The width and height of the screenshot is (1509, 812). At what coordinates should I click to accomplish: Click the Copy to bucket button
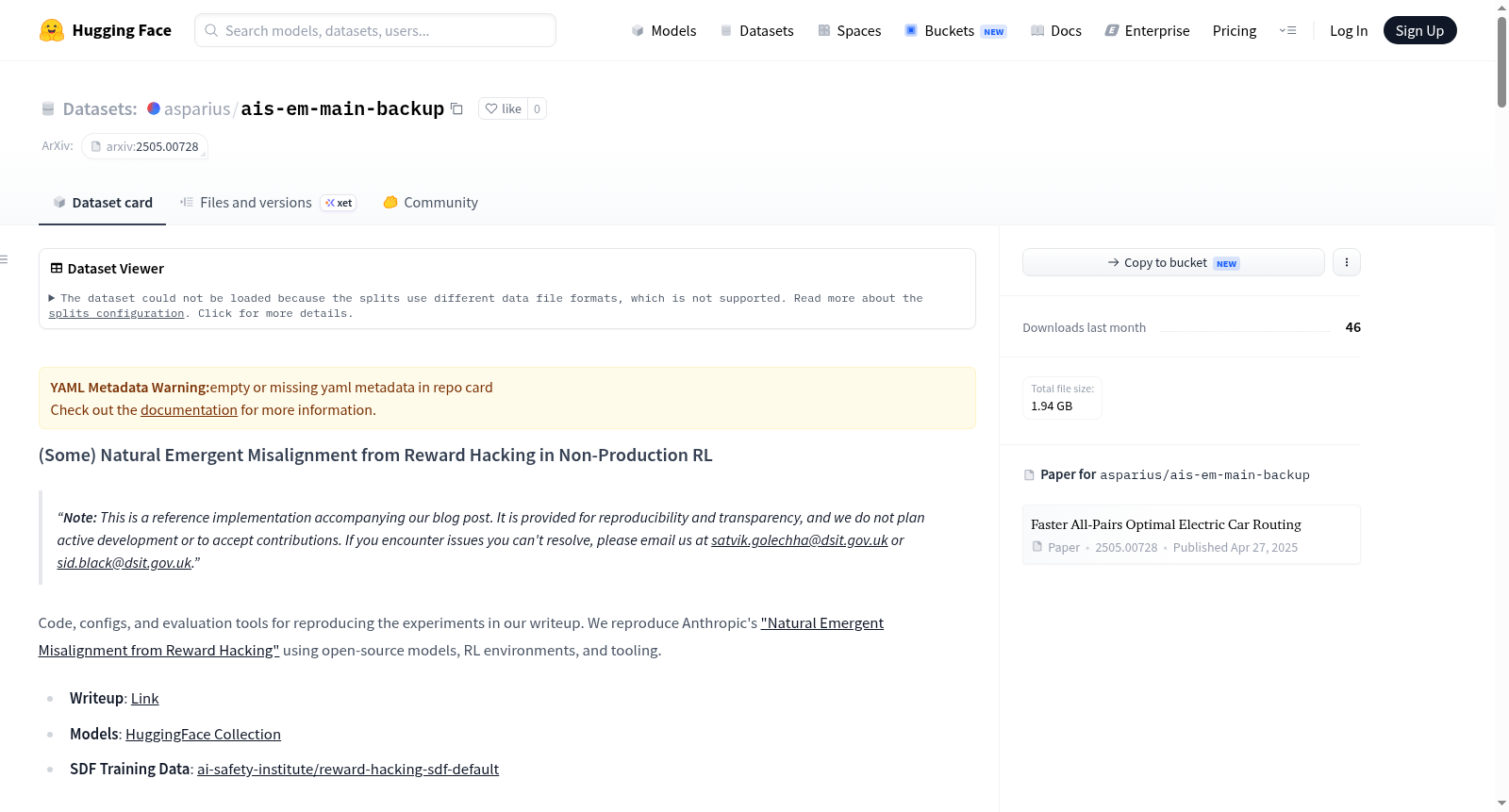(1173, 262)
